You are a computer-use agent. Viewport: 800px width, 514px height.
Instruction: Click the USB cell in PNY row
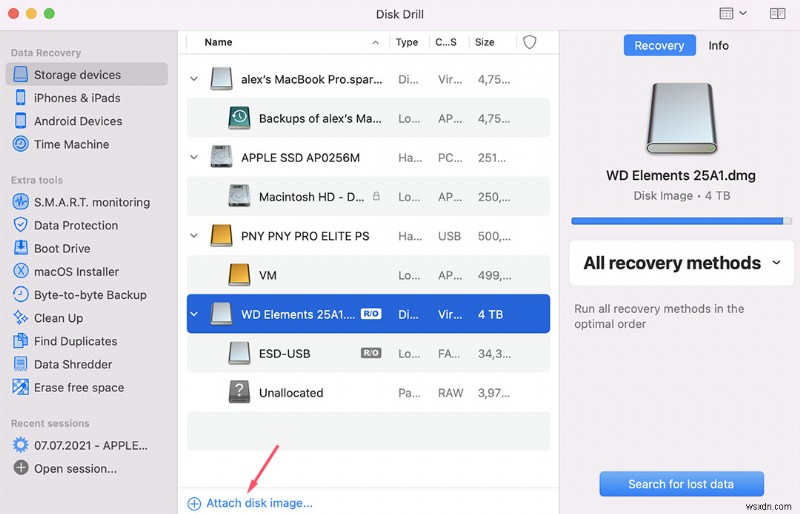[449, 236]
